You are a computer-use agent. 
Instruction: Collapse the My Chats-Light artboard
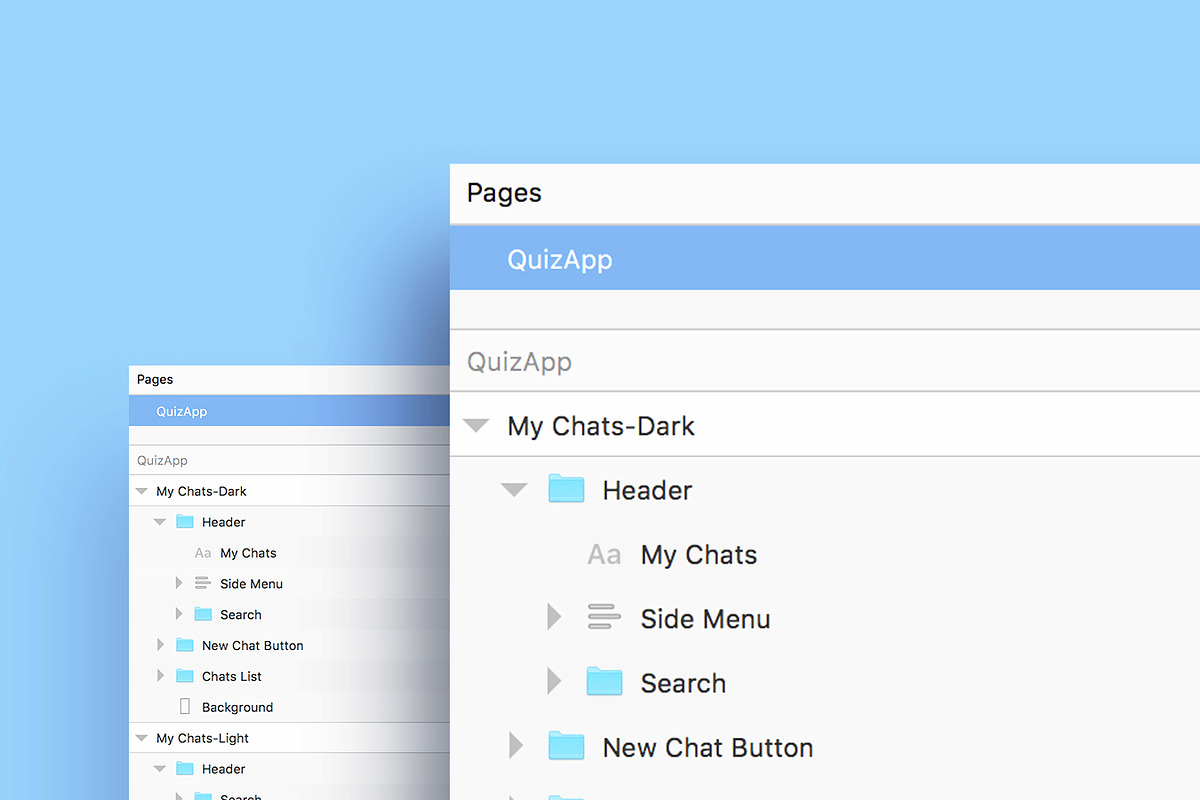click(141, 738)
